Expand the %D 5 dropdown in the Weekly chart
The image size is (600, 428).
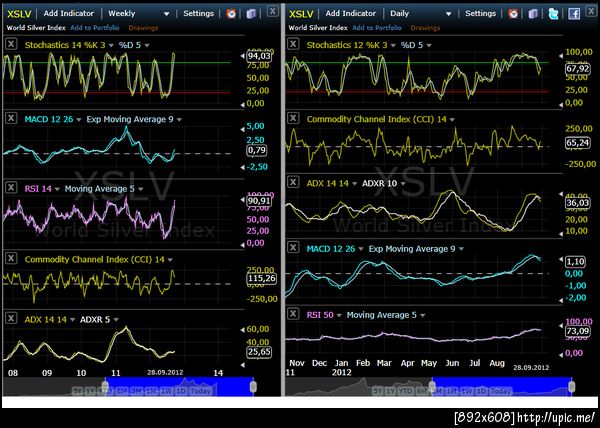click(147, 46)
